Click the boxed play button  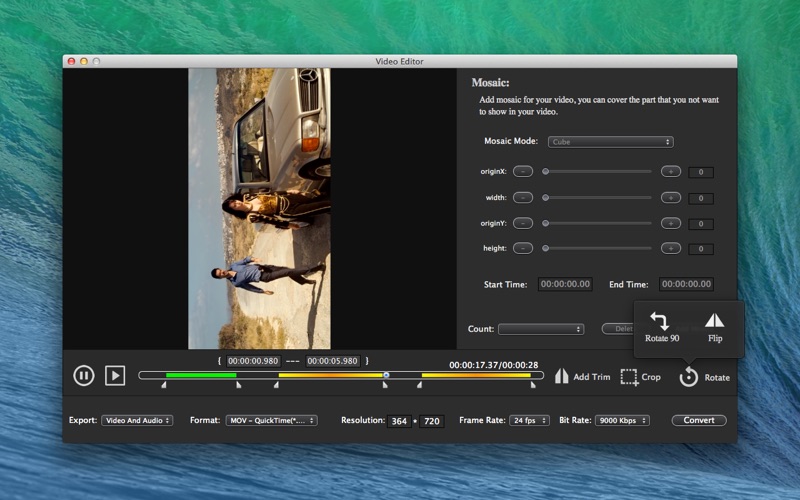point(115,376)
